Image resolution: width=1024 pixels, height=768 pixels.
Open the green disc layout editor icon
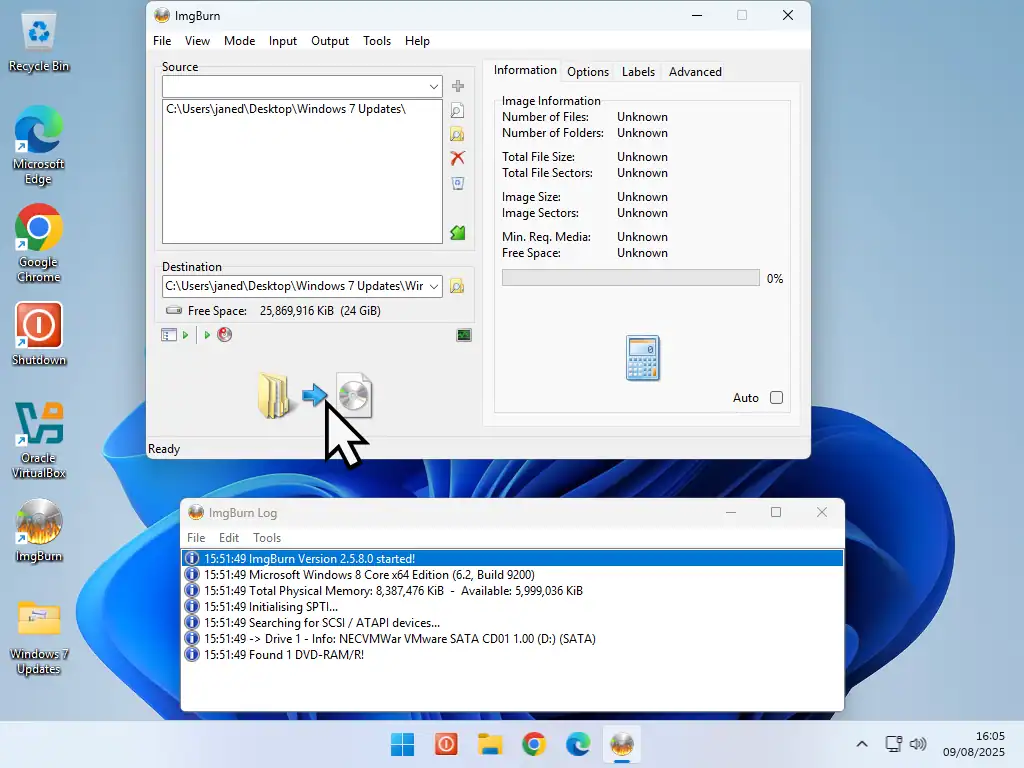coord(457,233)
